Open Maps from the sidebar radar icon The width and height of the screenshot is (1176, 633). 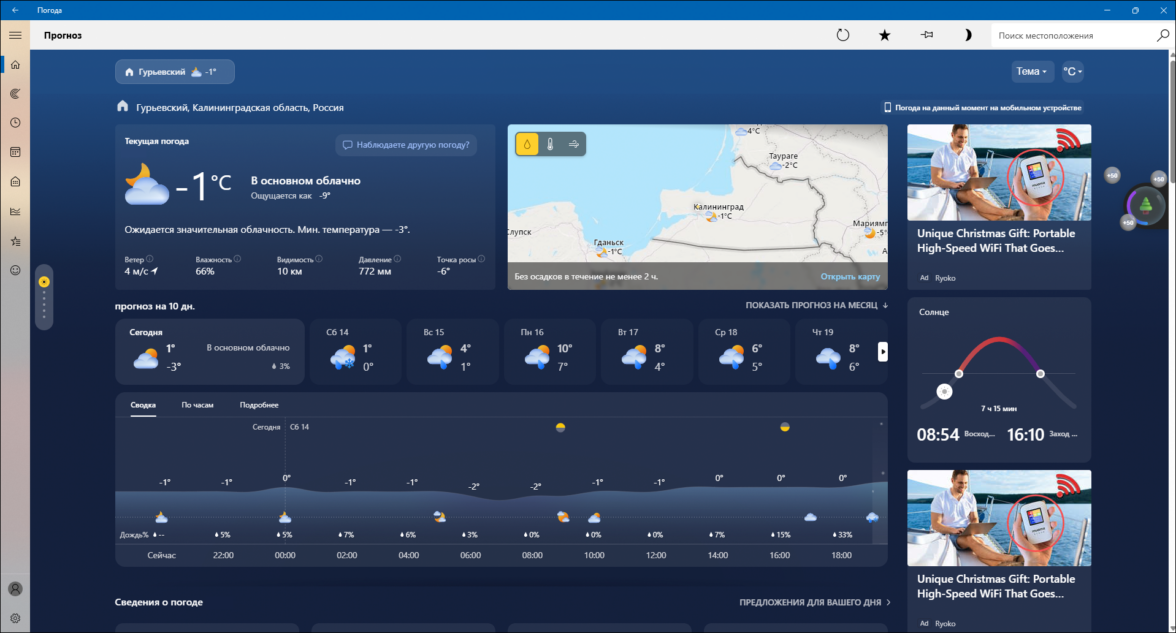(x=15, y=93)
